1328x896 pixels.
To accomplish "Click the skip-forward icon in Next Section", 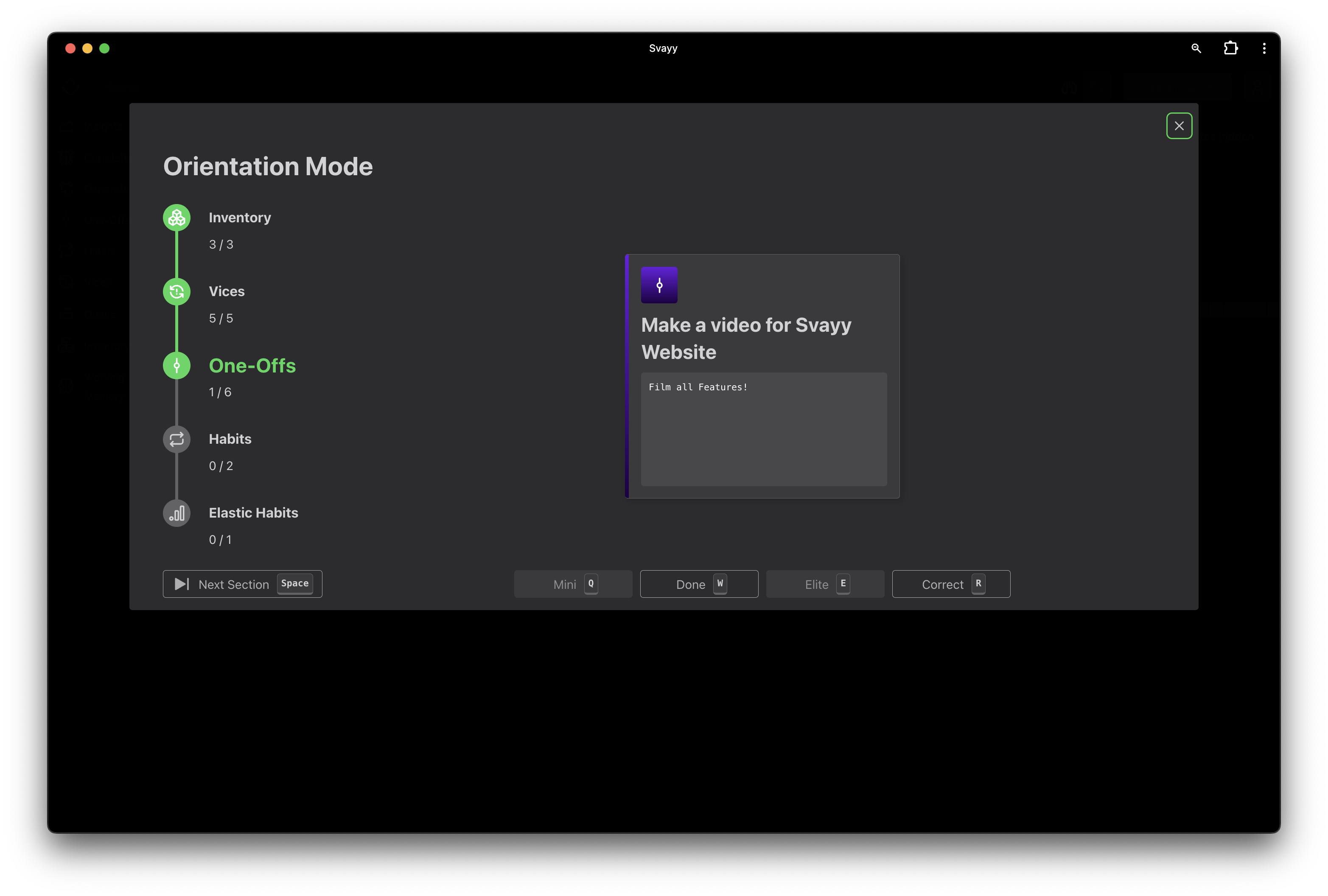I will tap(182, 584).
